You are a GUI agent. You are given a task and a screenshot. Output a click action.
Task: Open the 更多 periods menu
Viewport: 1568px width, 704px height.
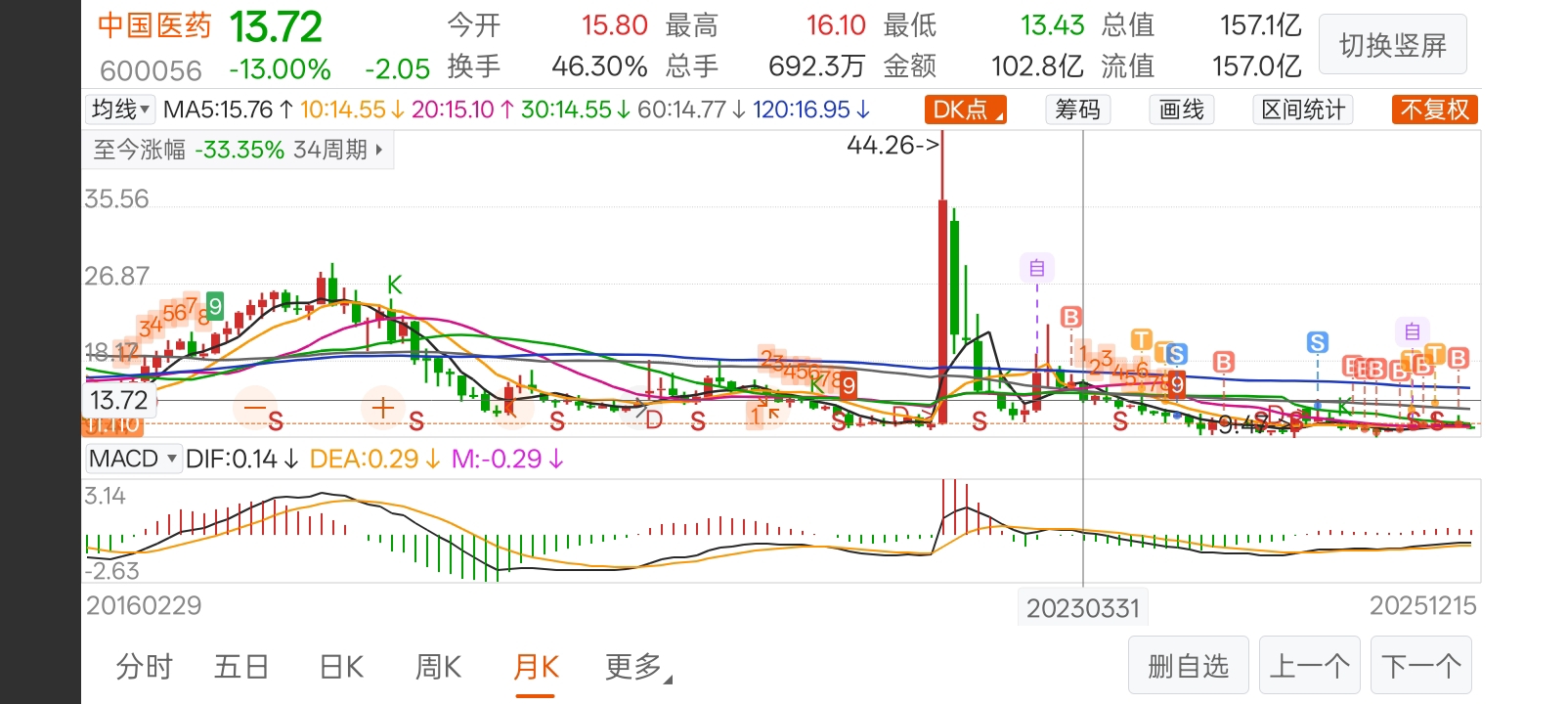(x=637, y=667)
